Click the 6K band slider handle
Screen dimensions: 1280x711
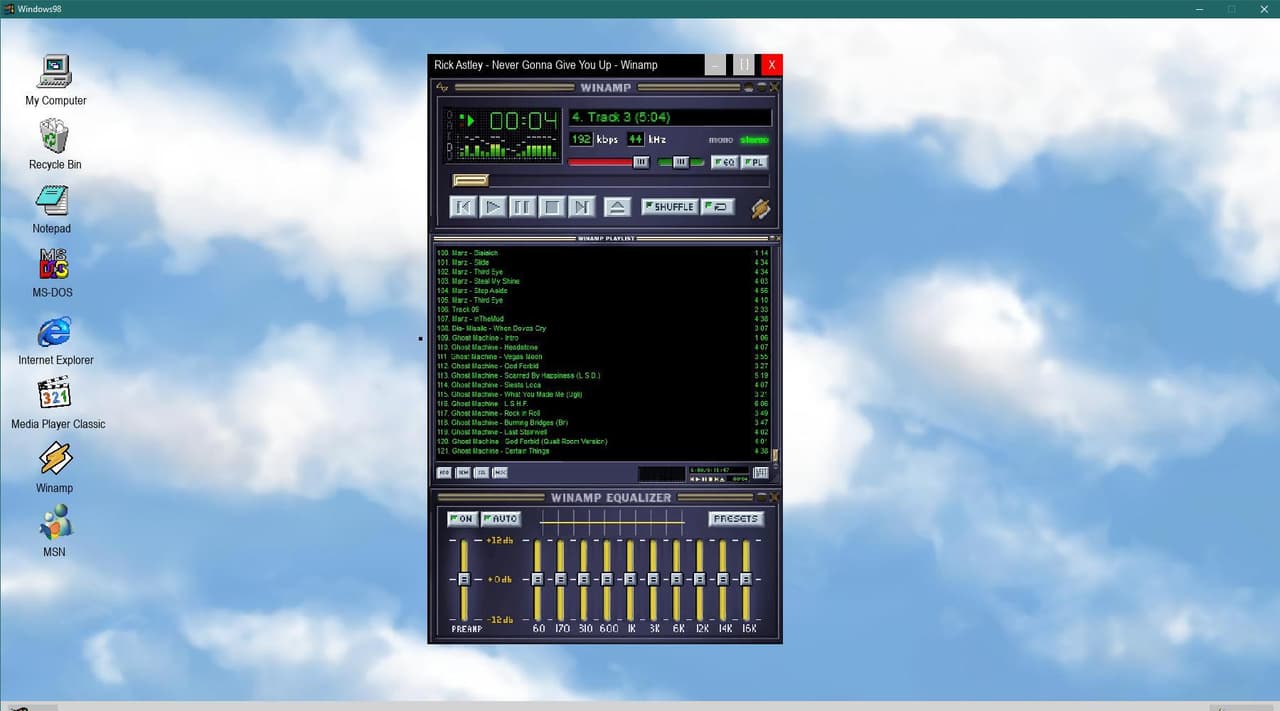[677, 579]
